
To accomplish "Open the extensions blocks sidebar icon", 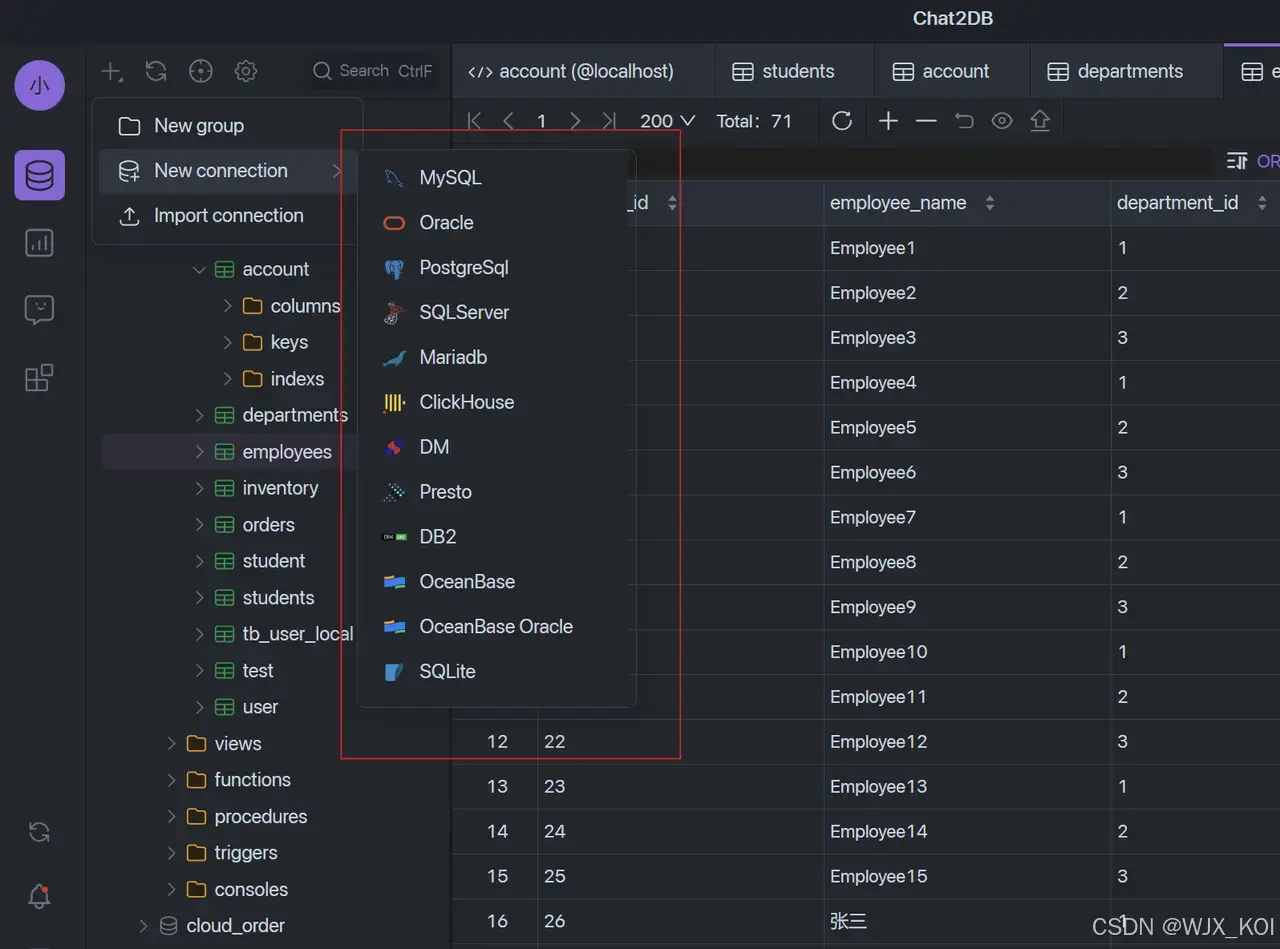I will tap(40, 378).
